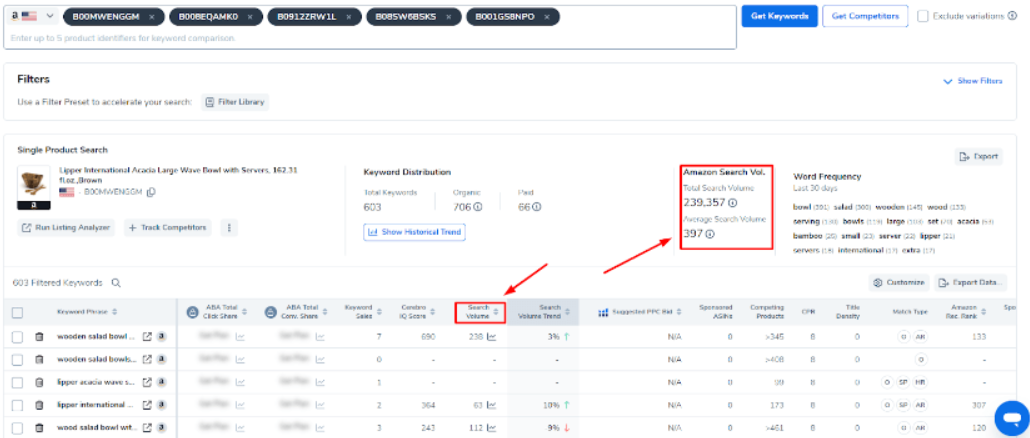Delete the 'wood salad bowl wit...' keyword with trash icon
The image size is (1030, 438).
point(39,427)
